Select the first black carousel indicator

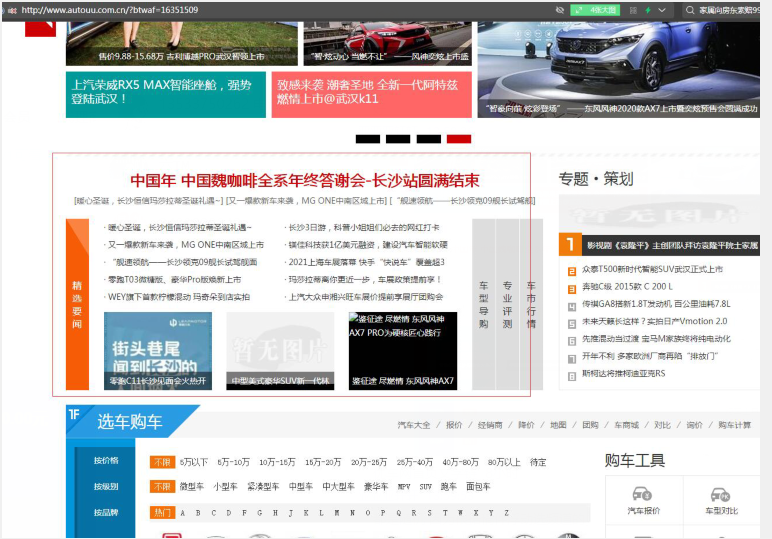click(368, 139)
